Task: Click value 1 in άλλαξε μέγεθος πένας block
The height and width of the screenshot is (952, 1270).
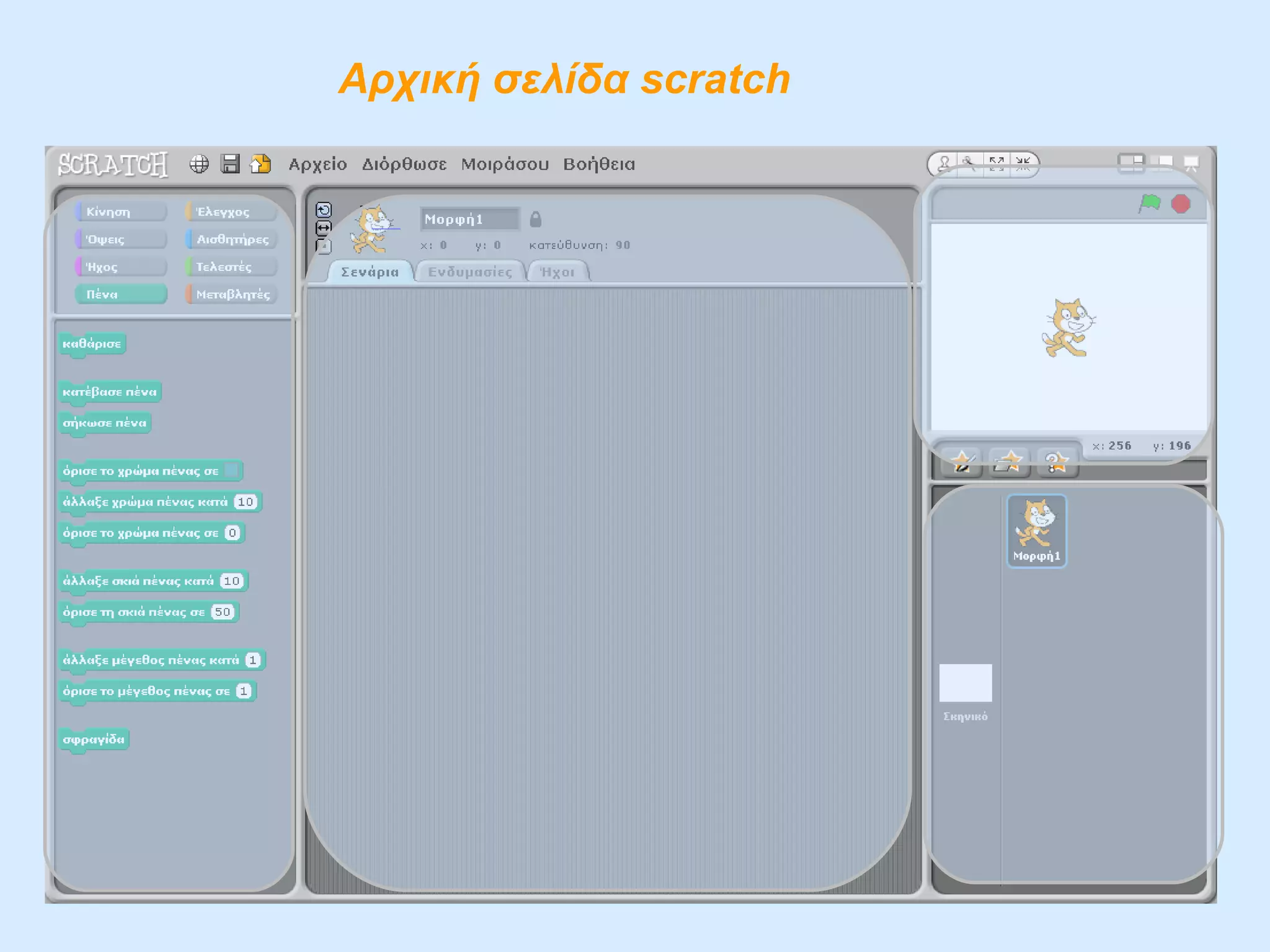Action: coord(253,659)
